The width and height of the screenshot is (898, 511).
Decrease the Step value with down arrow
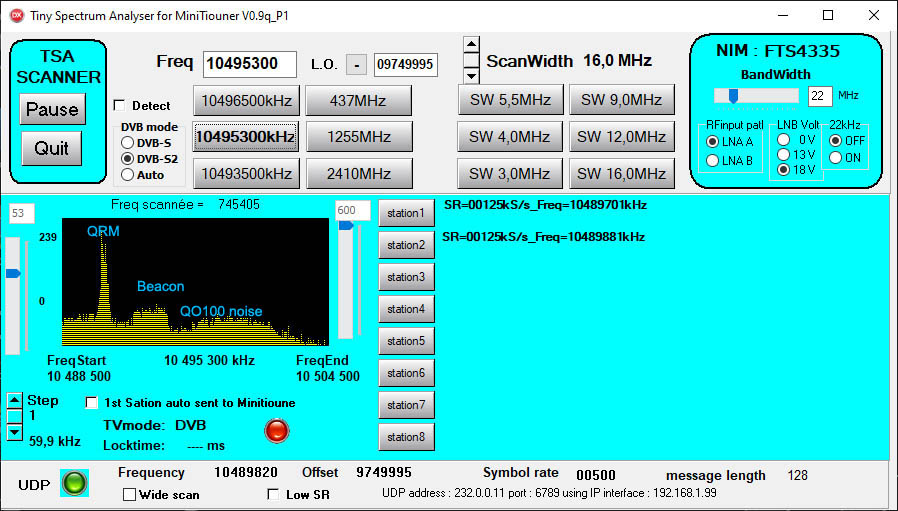click(x=14, y=433)
